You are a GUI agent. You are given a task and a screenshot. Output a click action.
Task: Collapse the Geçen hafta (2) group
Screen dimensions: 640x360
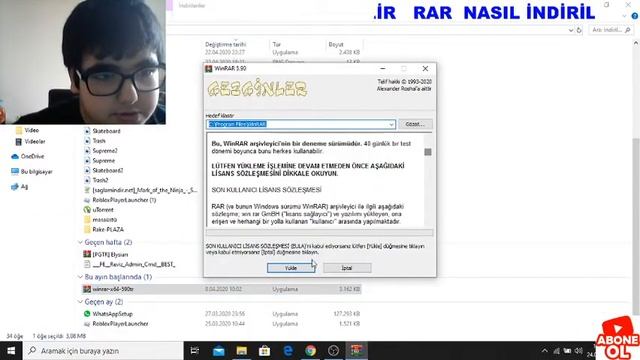(x=80, y=242)
